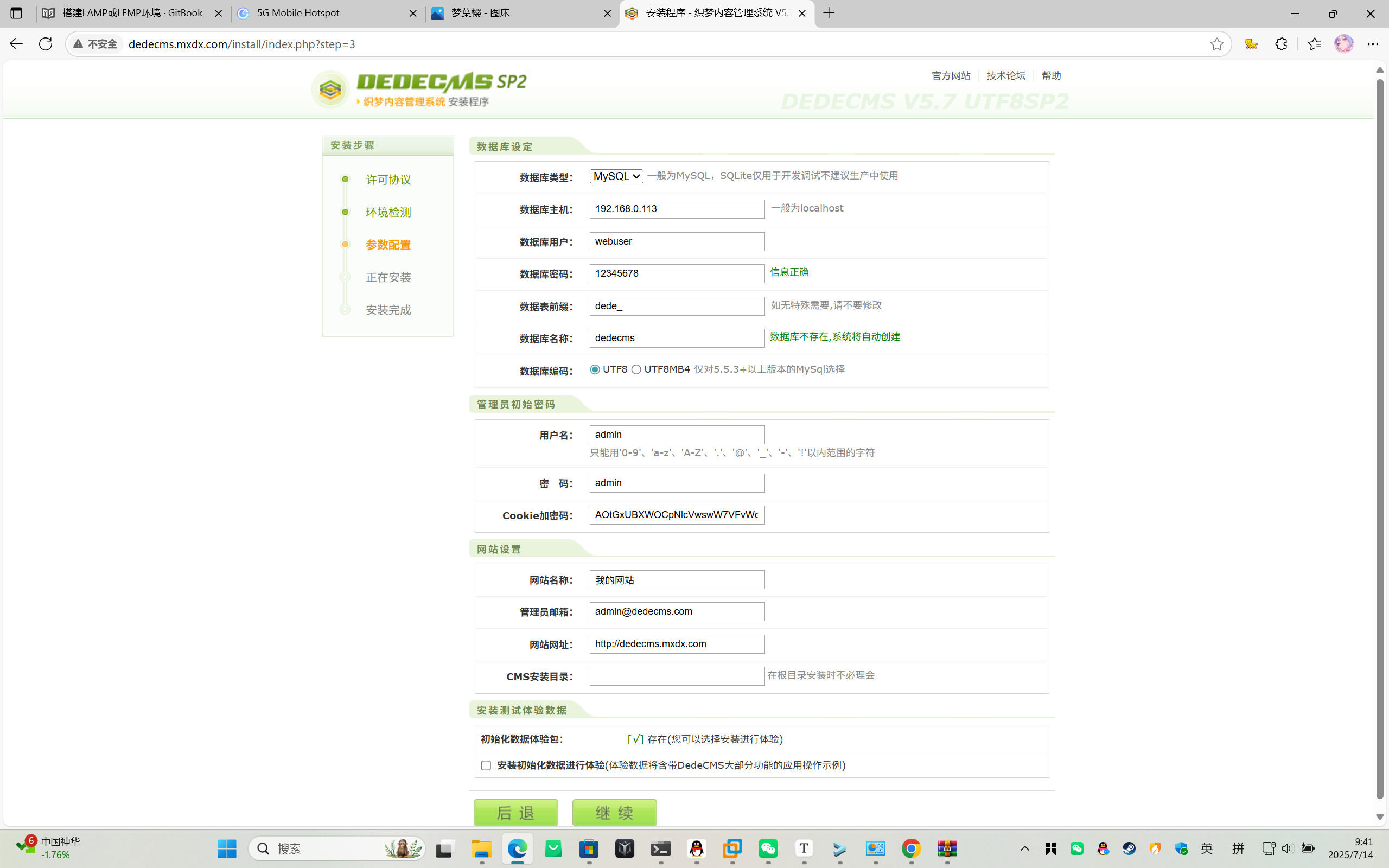
Task: Click the yellow duck extension icon
Action: (x=1251, y=44)
